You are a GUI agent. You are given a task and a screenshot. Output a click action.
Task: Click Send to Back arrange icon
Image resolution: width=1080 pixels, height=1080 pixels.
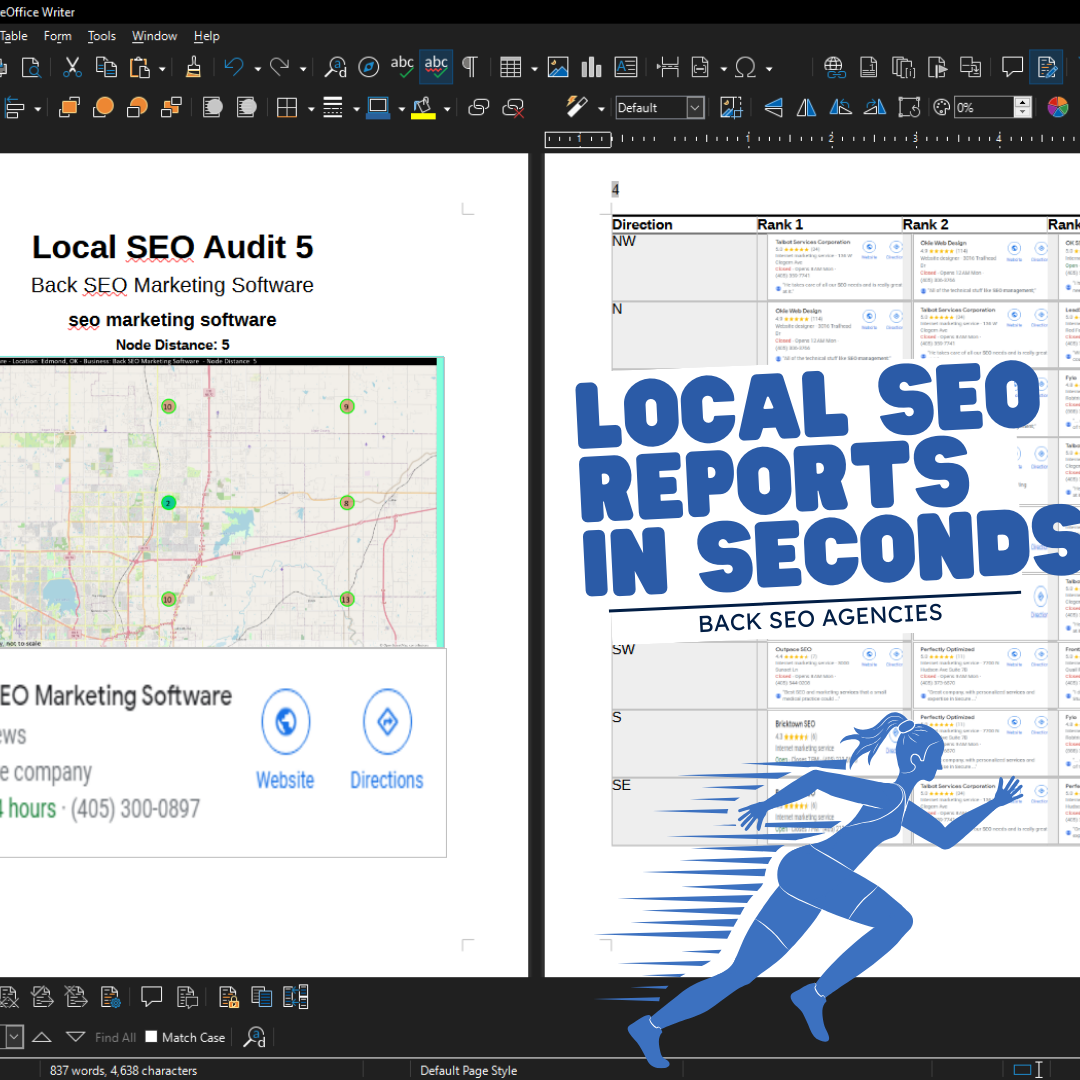[171, 107]
